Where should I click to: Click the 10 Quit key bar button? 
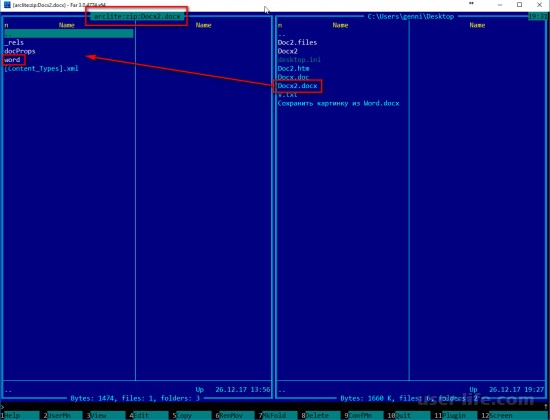click(x=409, y=415)
